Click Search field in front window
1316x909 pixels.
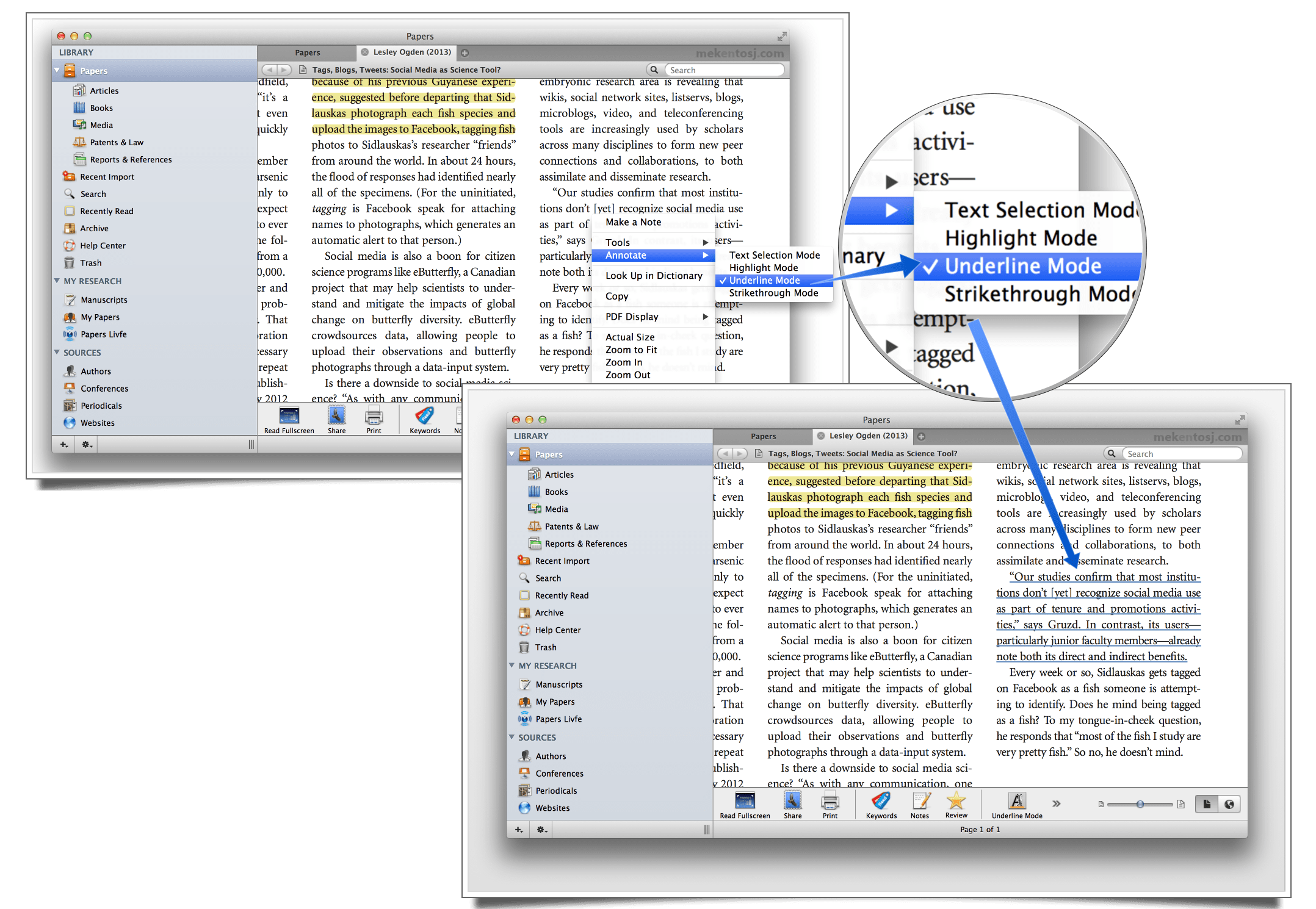pos(1182,453)
